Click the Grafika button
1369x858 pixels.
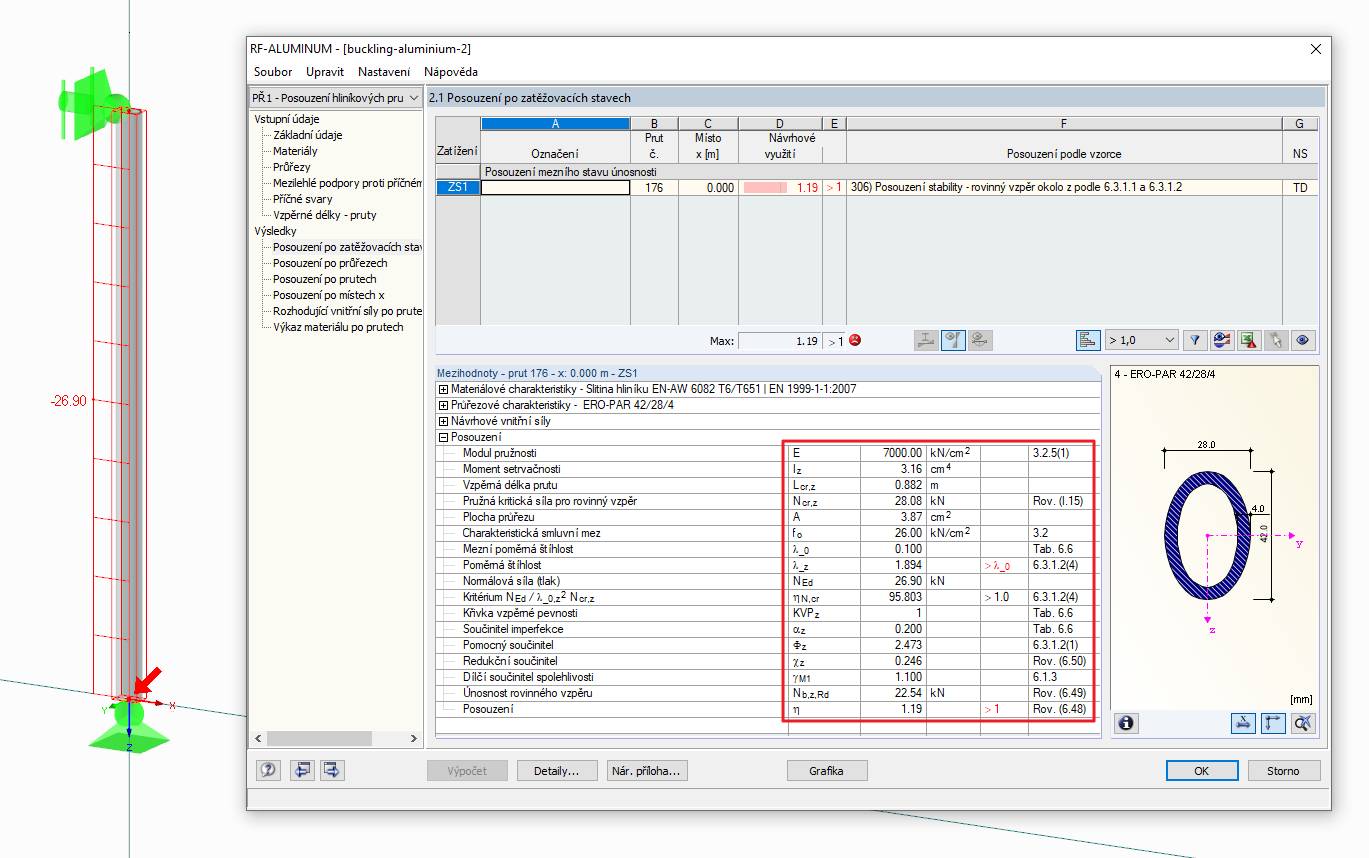[827, 771]
